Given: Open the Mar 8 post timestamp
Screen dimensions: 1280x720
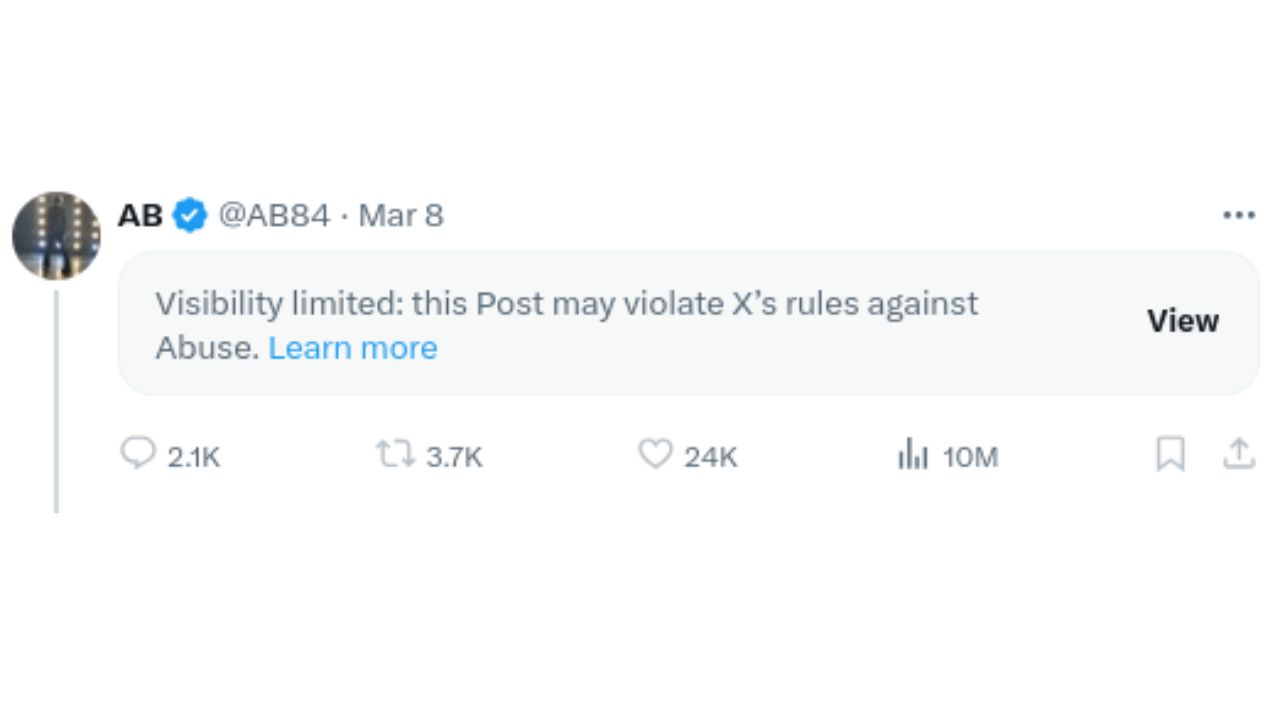Looking at the screenshot, I should click(401, 215).
